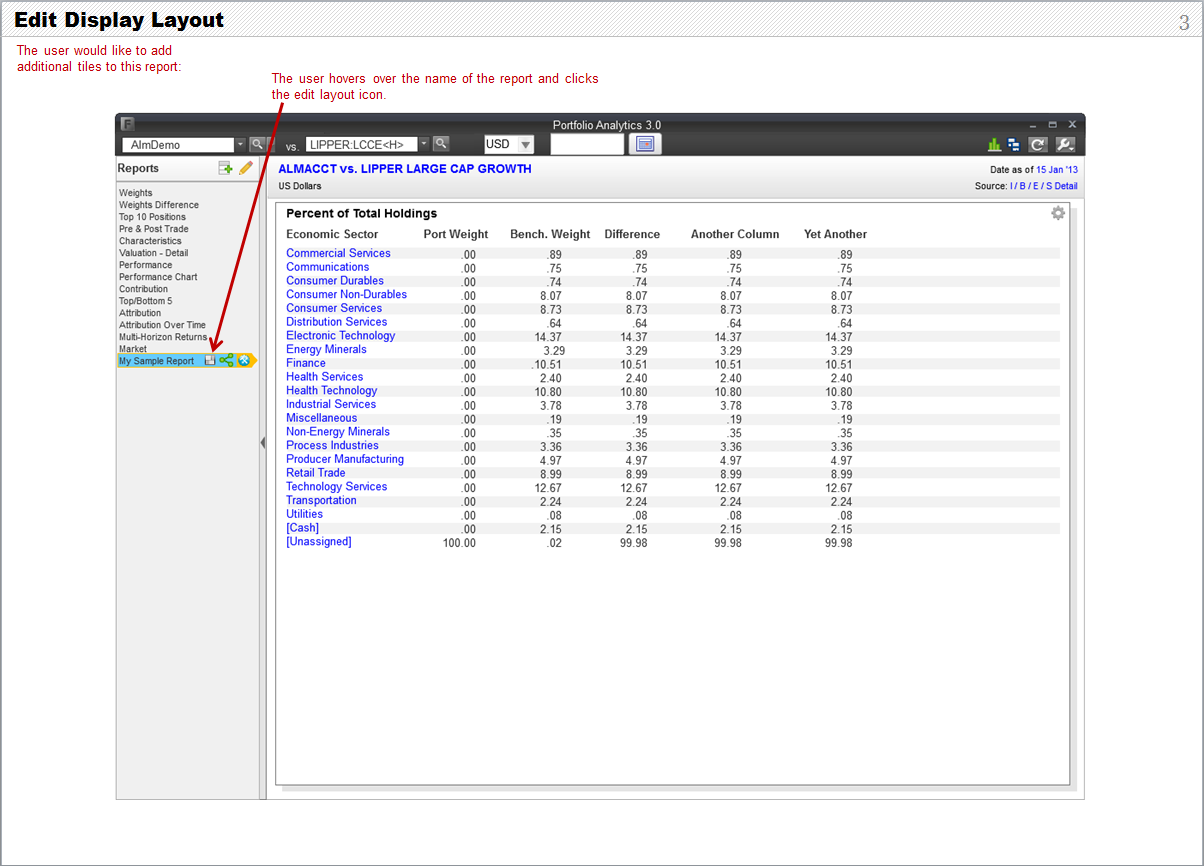Viewport: 1204px width, 867px height.
Task: Click the Difference column header
Action: coord(632,234)
